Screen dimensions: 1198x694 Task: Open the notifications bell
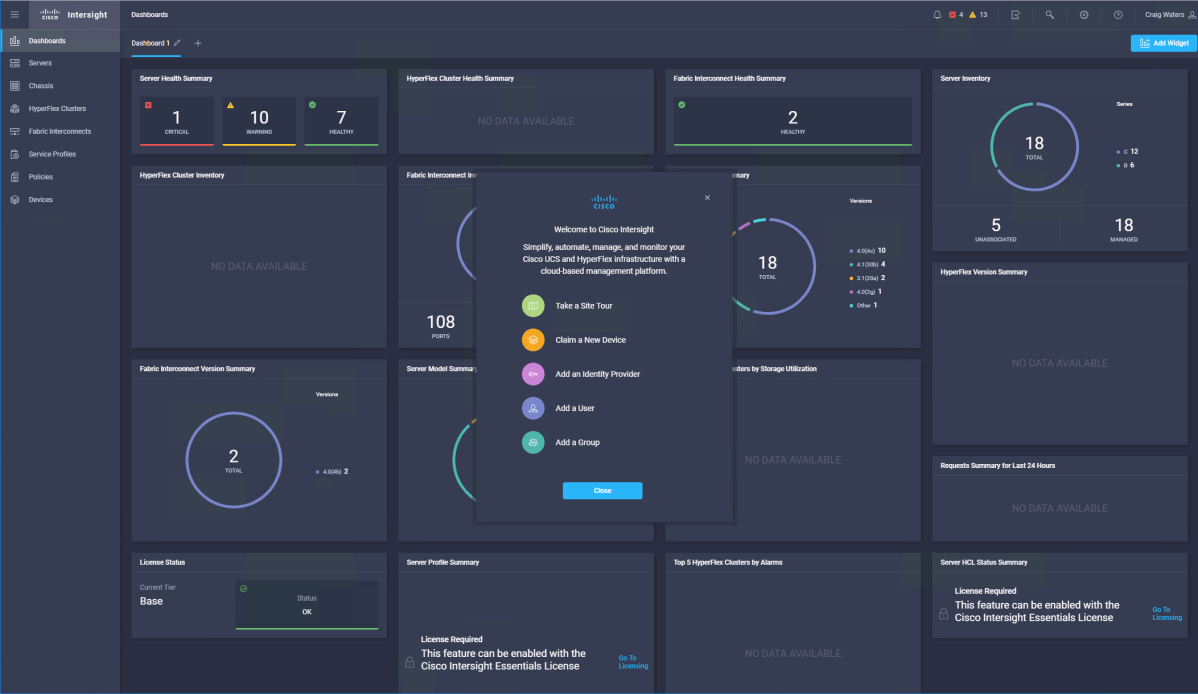935,14
